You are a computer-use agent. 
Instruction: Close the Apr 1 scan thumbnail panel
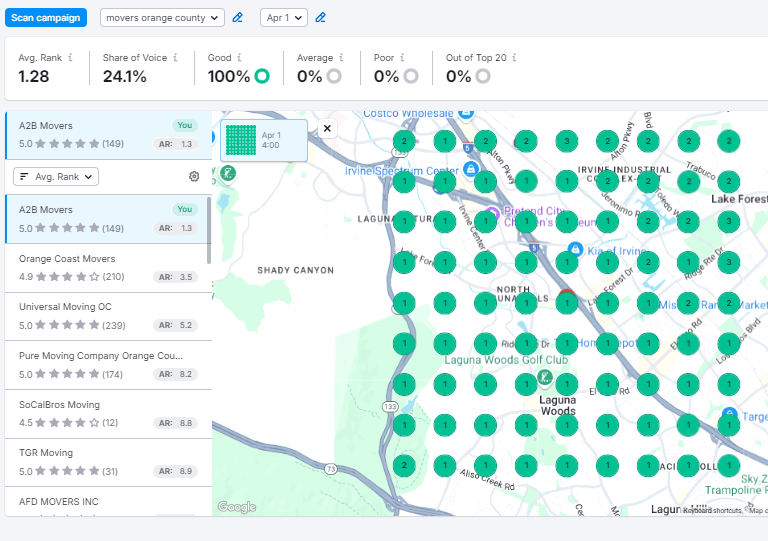[x=327, y=129]
